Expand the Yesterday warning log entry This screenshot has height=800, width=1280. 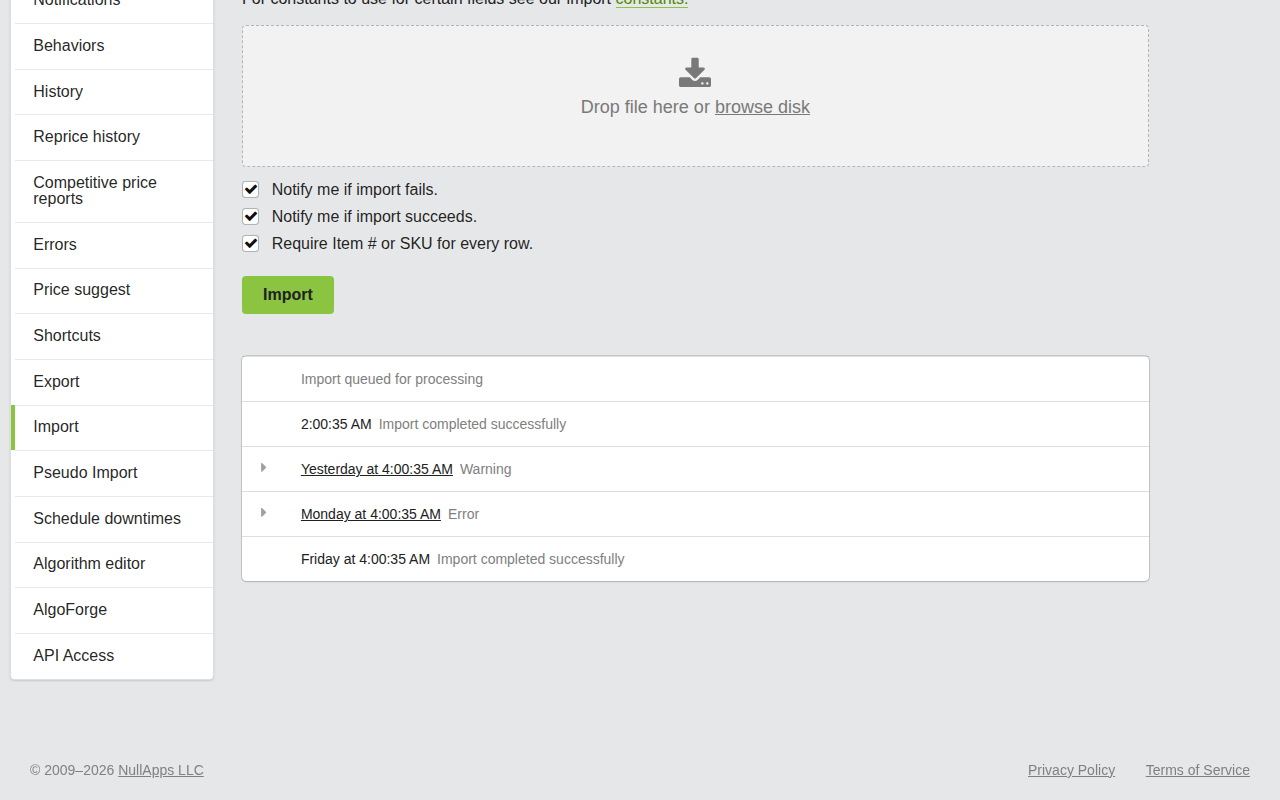click(x=263, y=468)
